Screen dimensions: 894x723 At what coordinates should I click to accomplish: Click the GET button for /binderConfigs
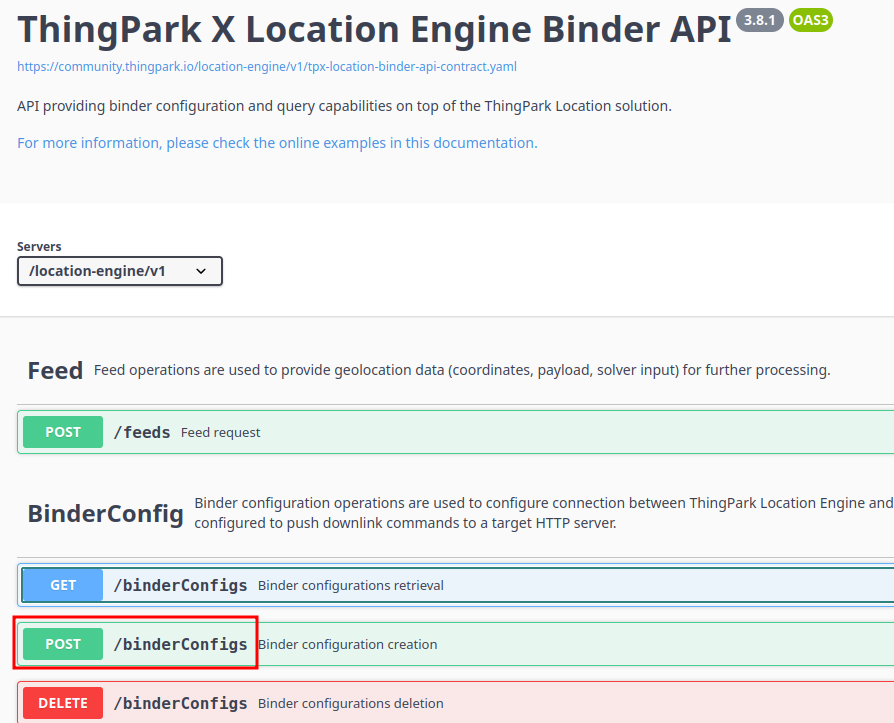click(63, 585)
